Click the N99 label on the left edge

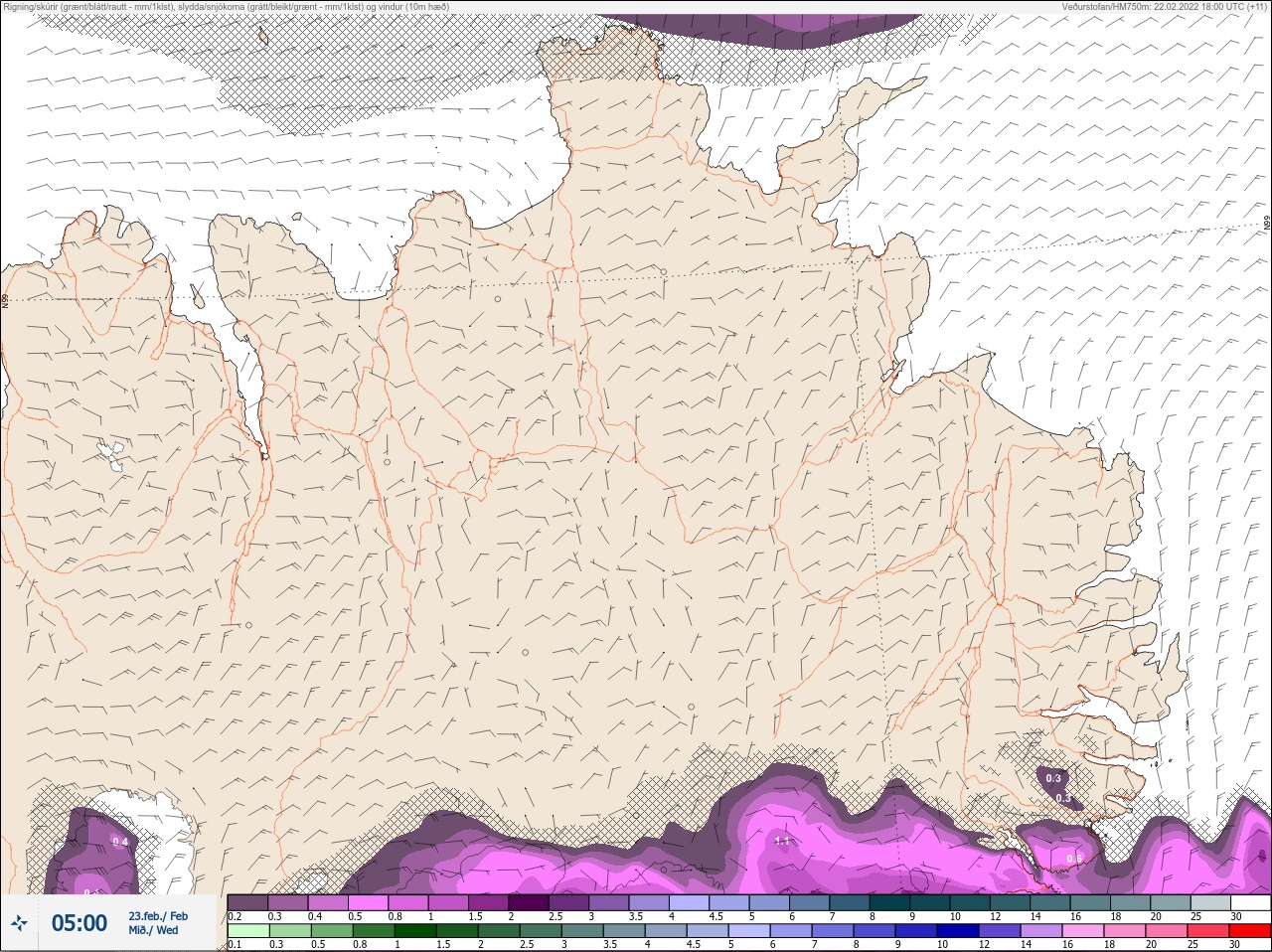[5, 299]
